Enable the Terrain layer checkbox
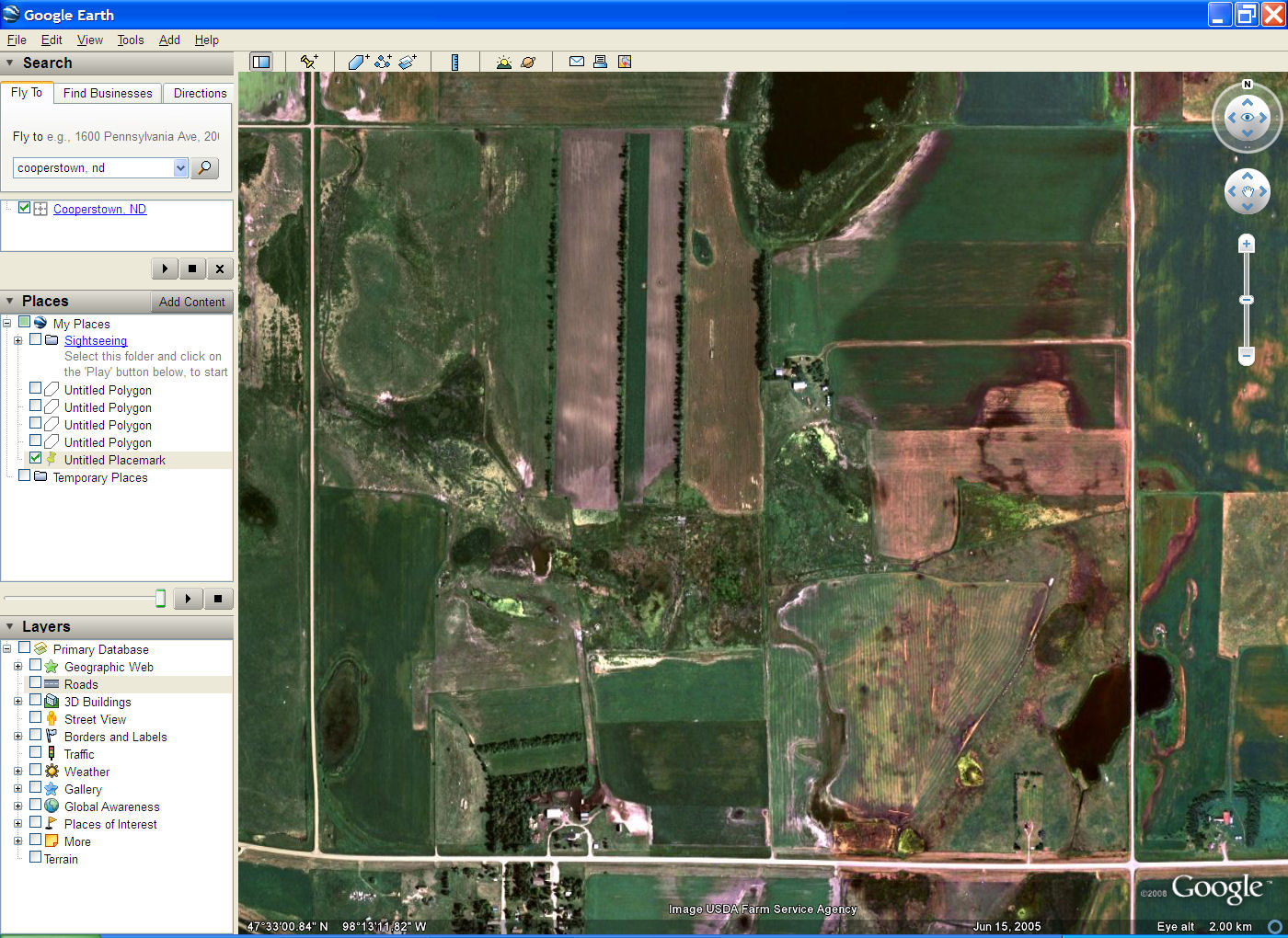 [x=35, y=857]
